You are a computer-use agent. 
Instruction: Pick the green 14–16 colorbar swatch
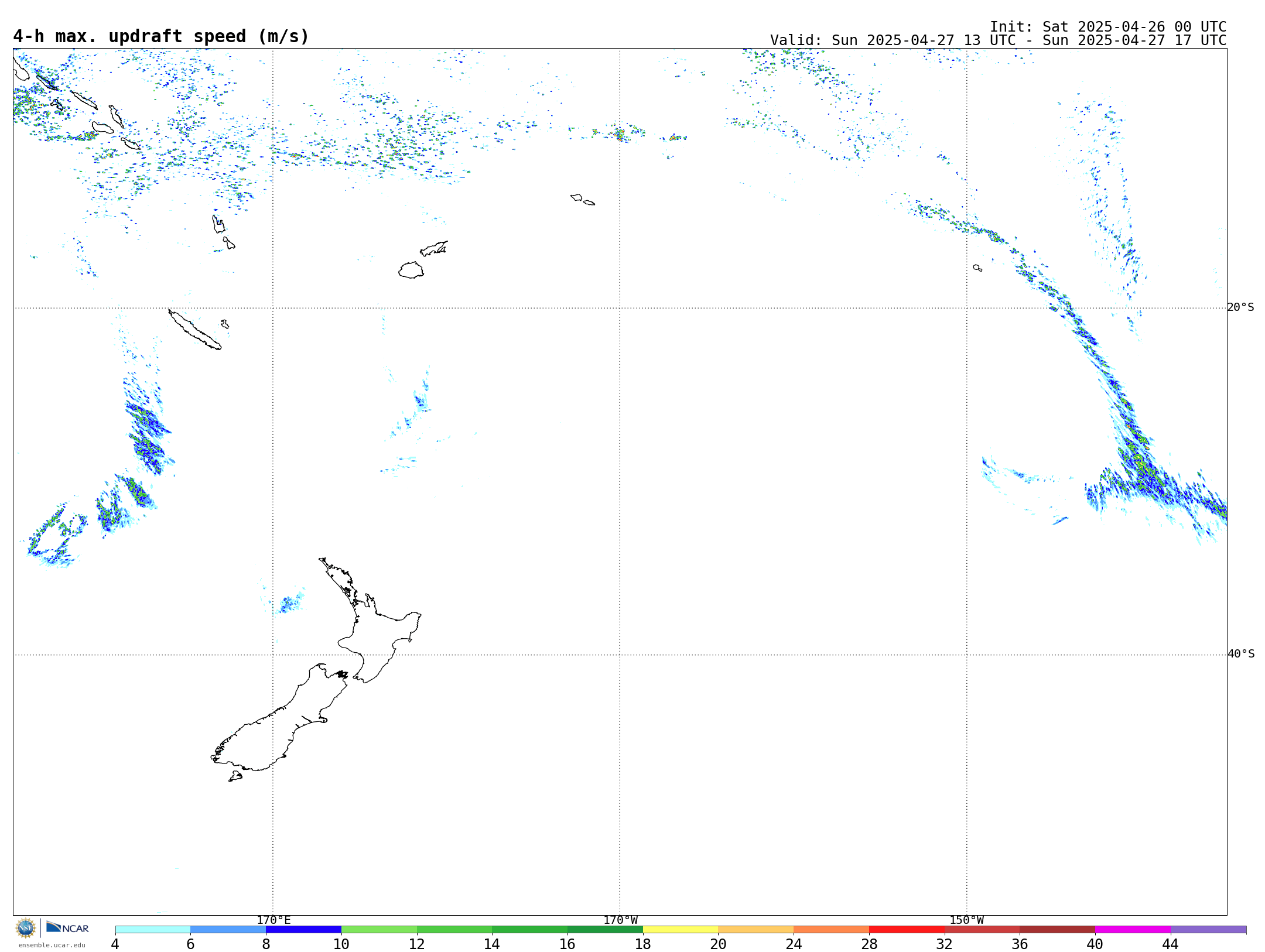[530, 930]
